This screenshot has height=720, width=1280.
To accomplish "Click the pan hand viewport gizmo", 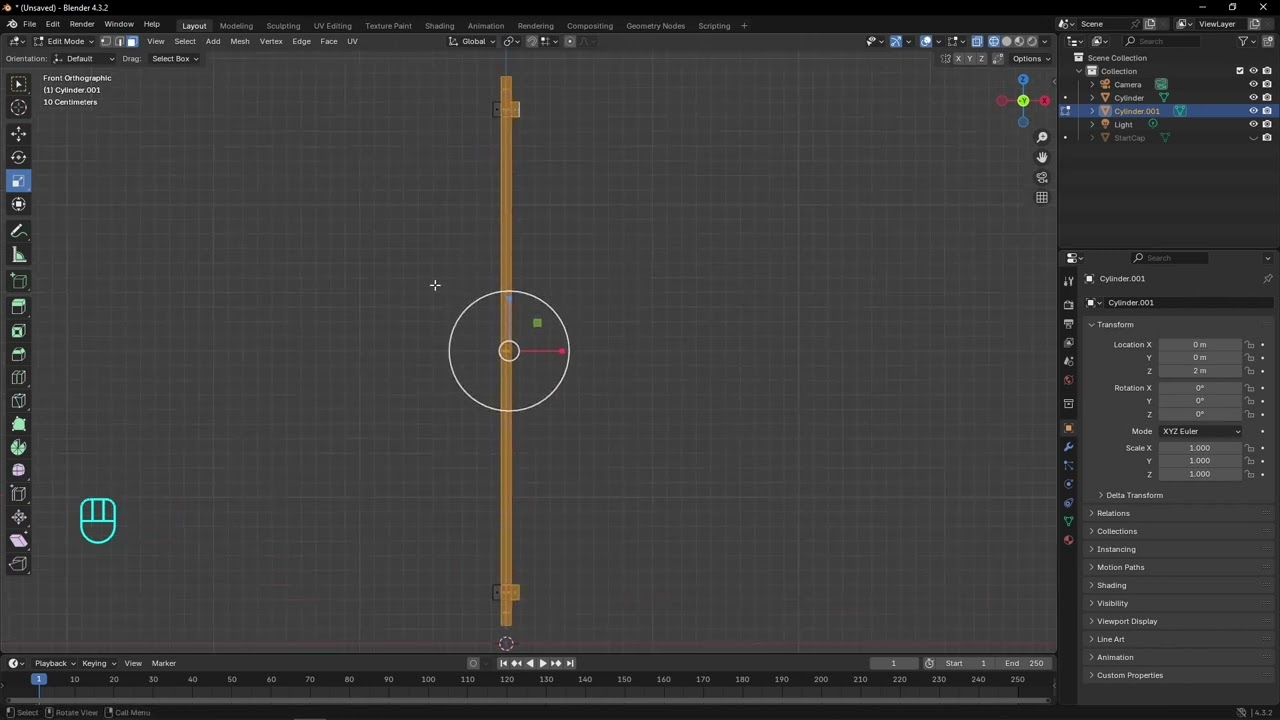I will click(x=1042, y=157).
